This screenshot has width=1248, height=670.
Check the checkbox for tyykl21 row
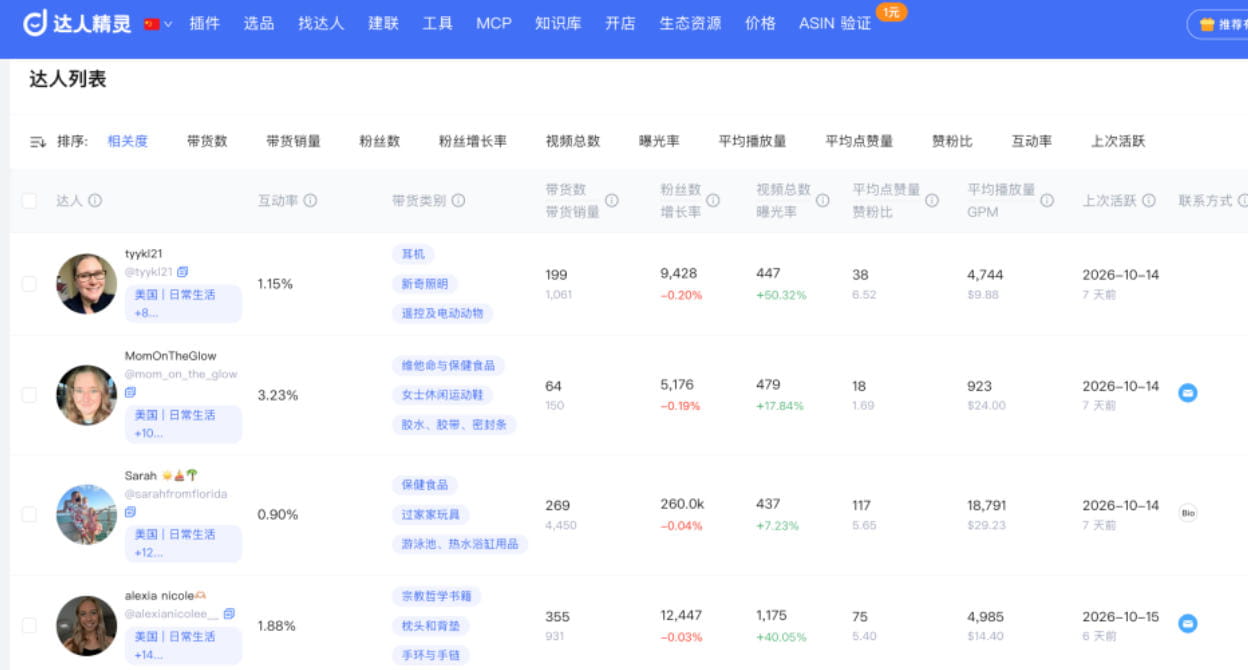coord(29,284)
